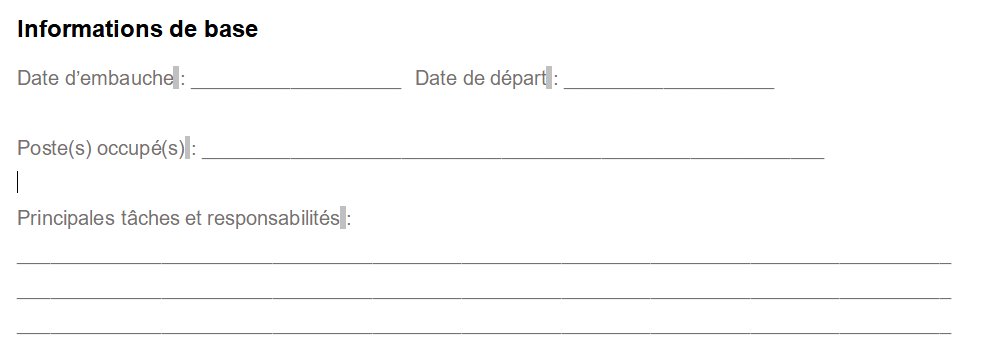Click the non-breaking space mark after 'départ'
Image resolution: width=986 pixels, height=361 pixels.
coord(549,78)
